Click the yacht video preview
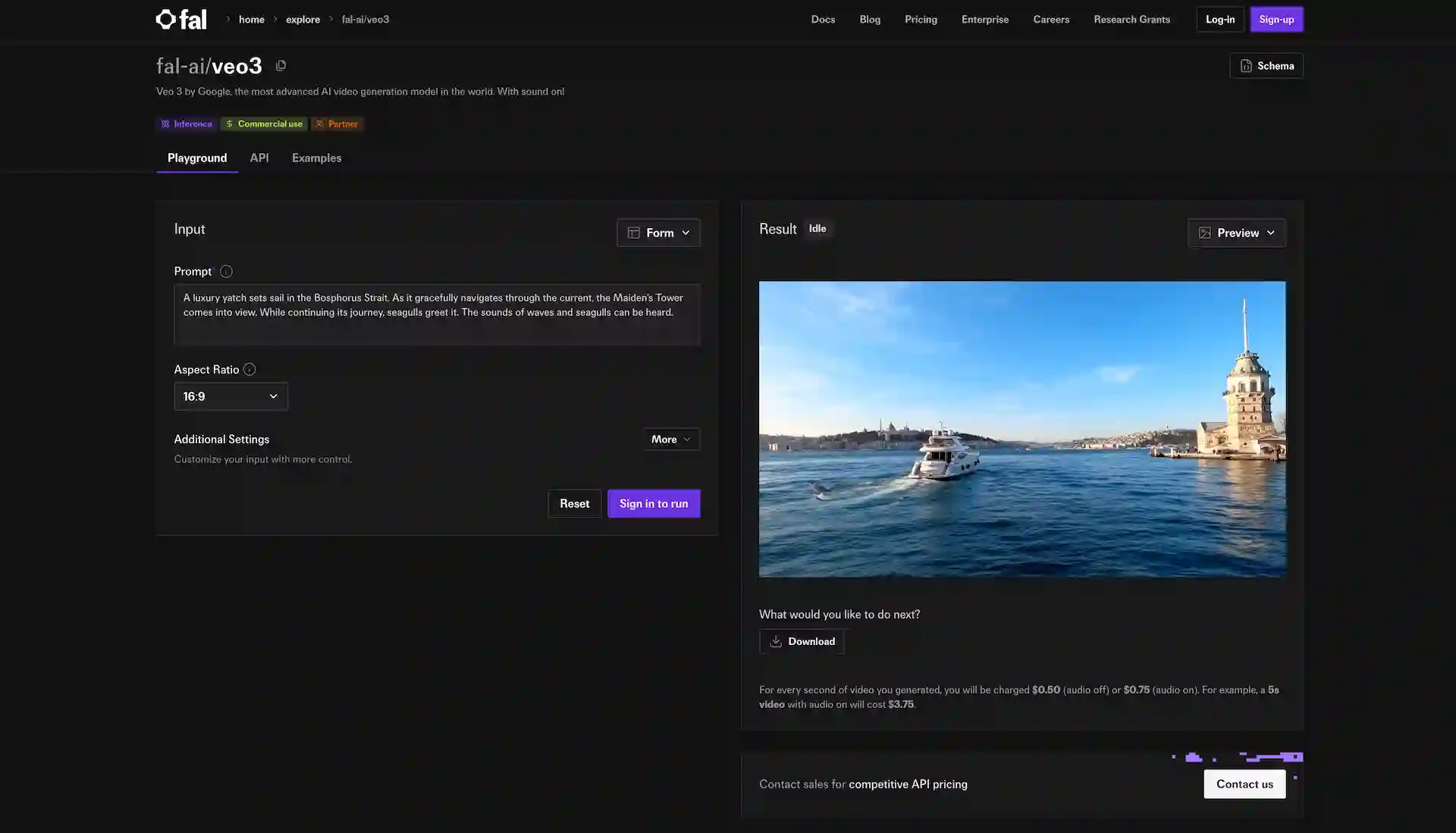 1022,429
